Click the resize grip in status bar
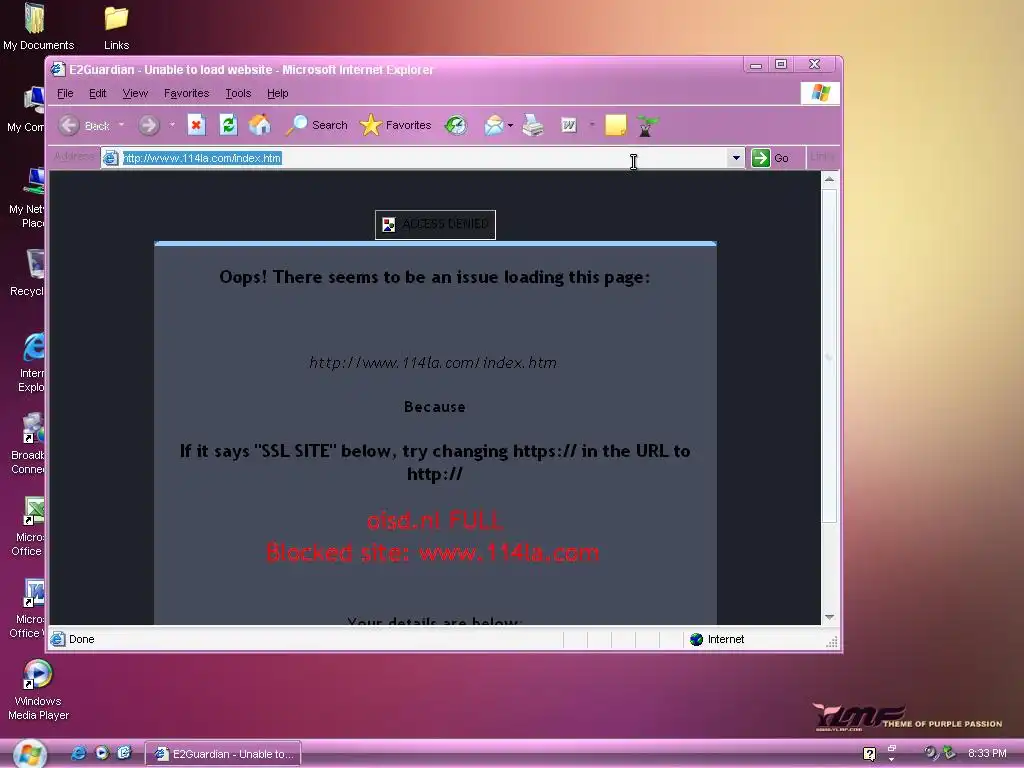 coord(831,641)
